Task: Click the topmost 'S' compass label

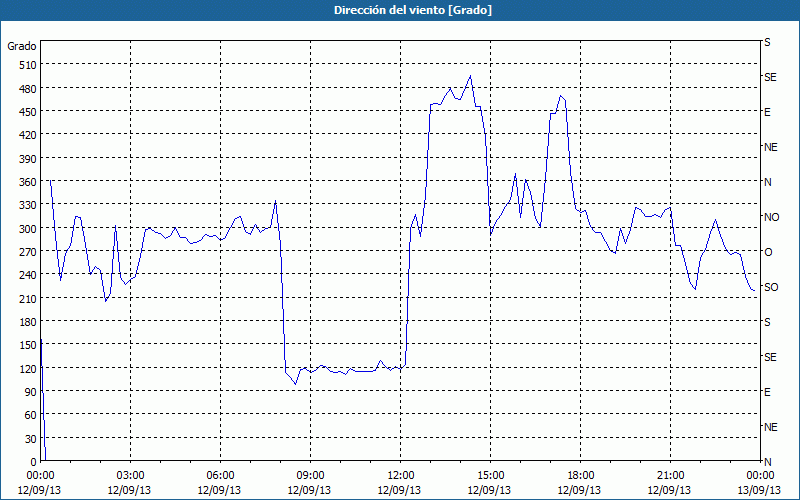Action: 767,42
